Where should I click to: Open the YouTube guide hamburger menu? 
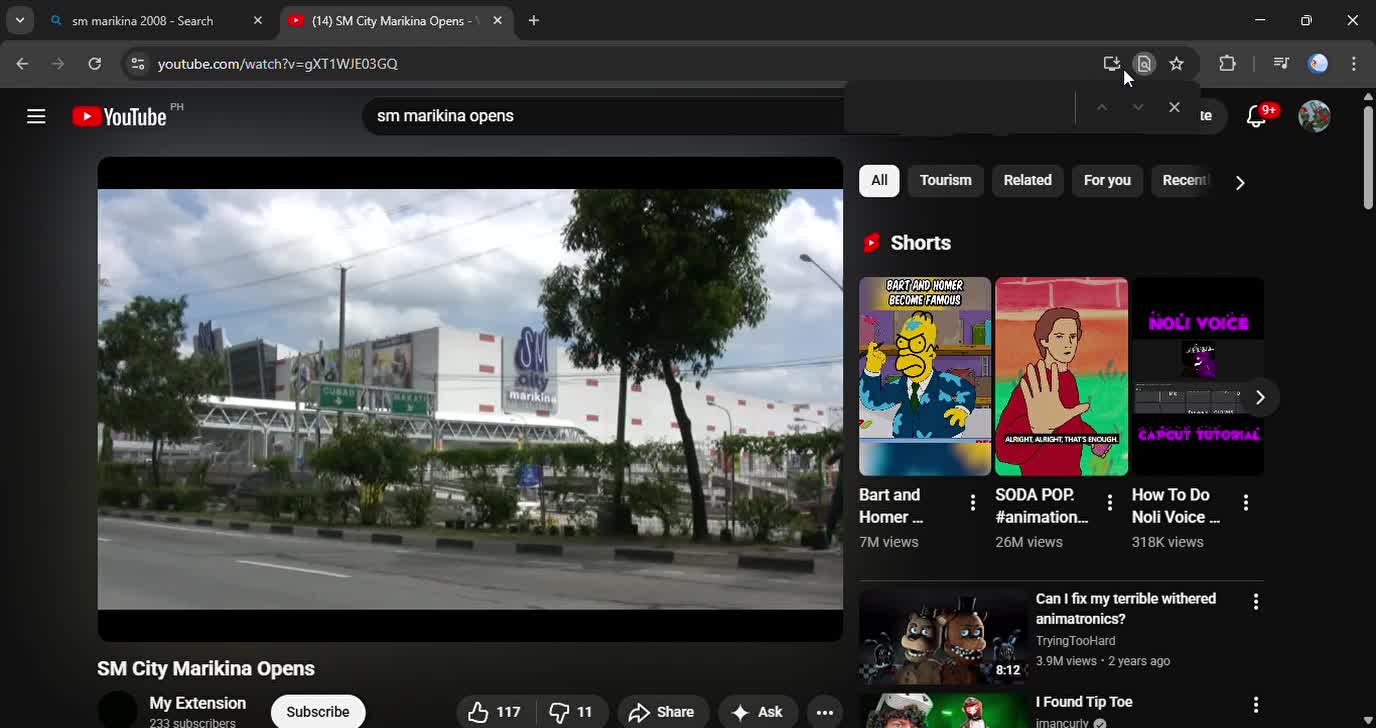click(x=36, y=116)
